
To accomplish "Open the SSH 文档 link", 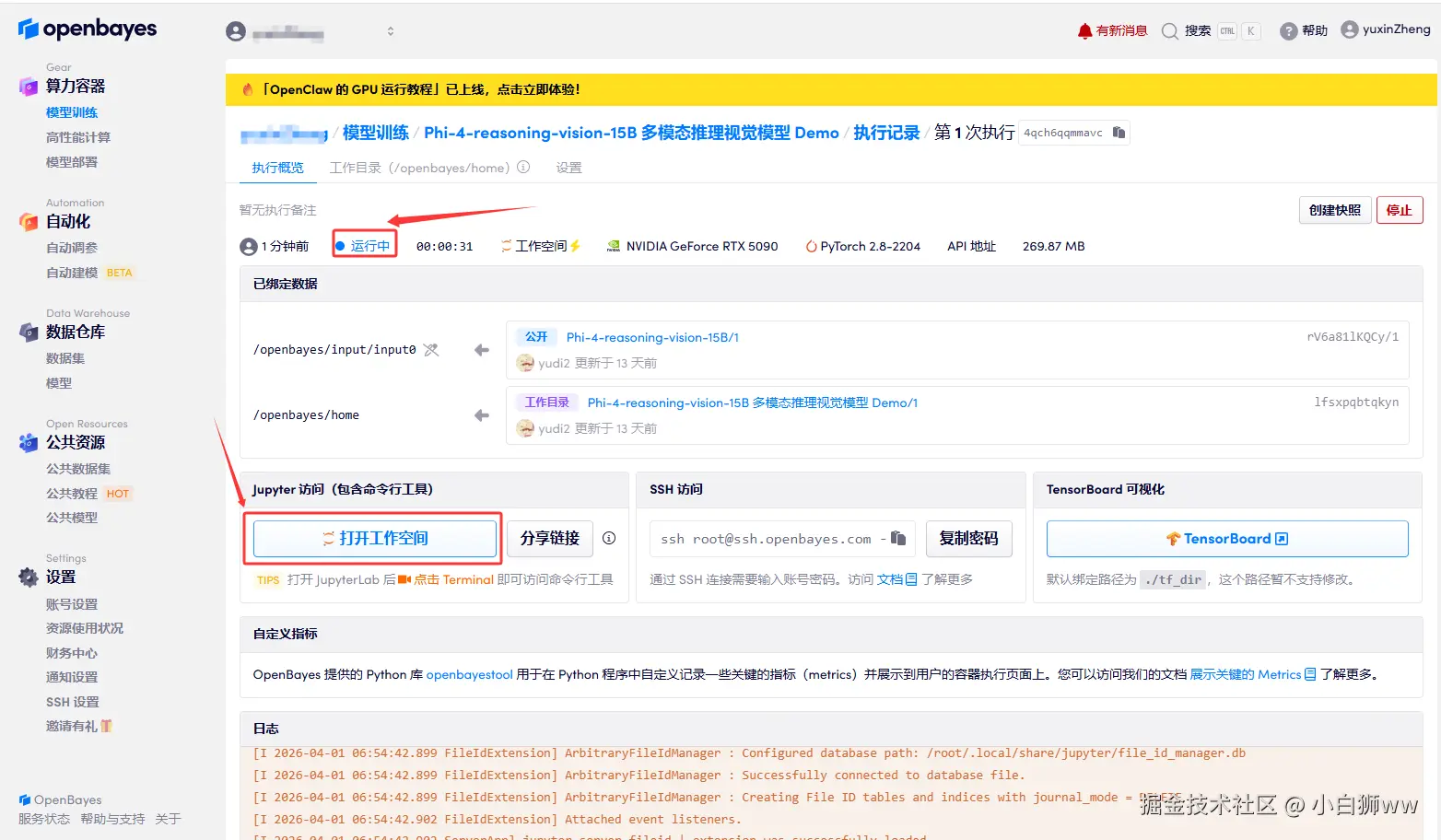I will tap(896, 579).
